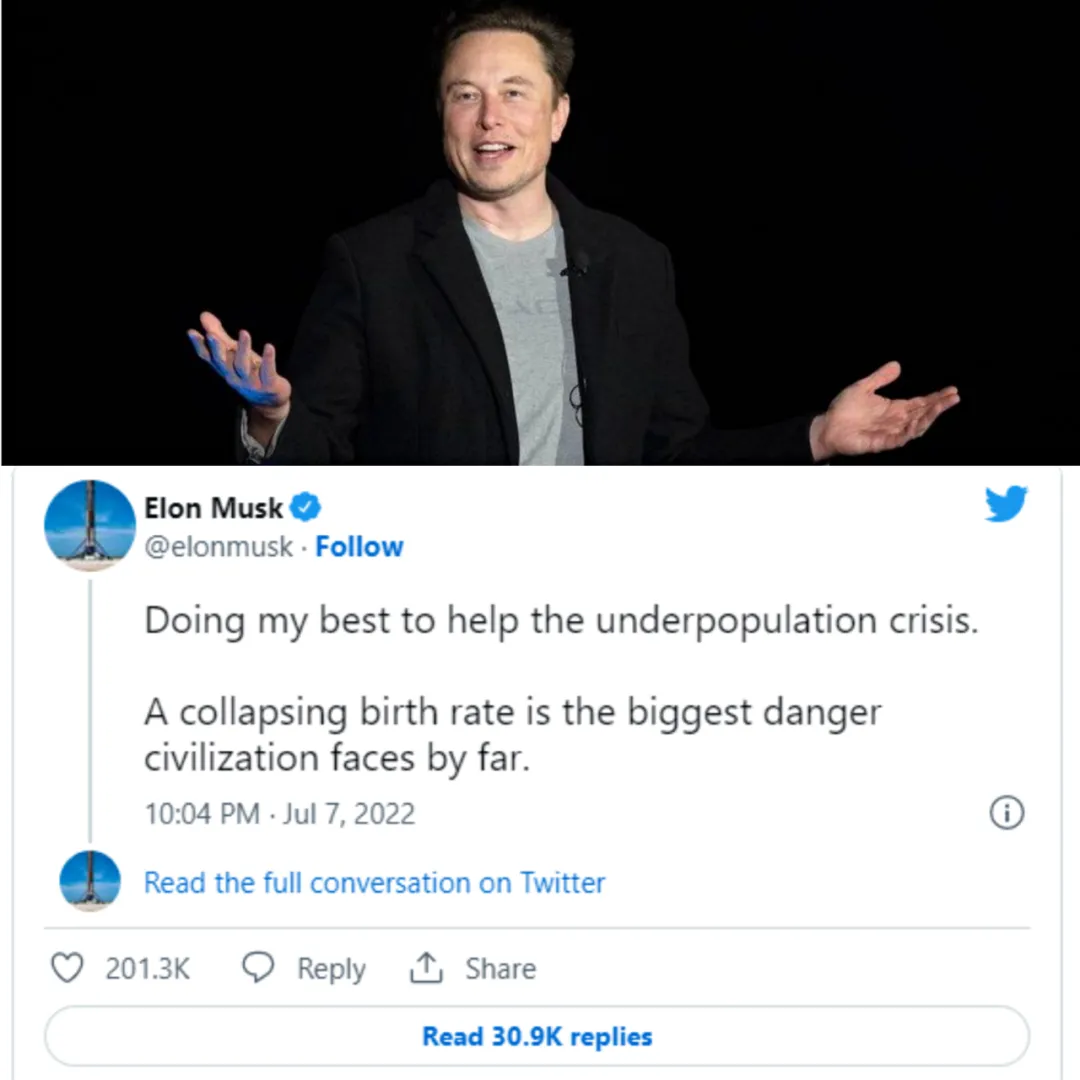Open the tweet info circle icon

point(1006,813)
